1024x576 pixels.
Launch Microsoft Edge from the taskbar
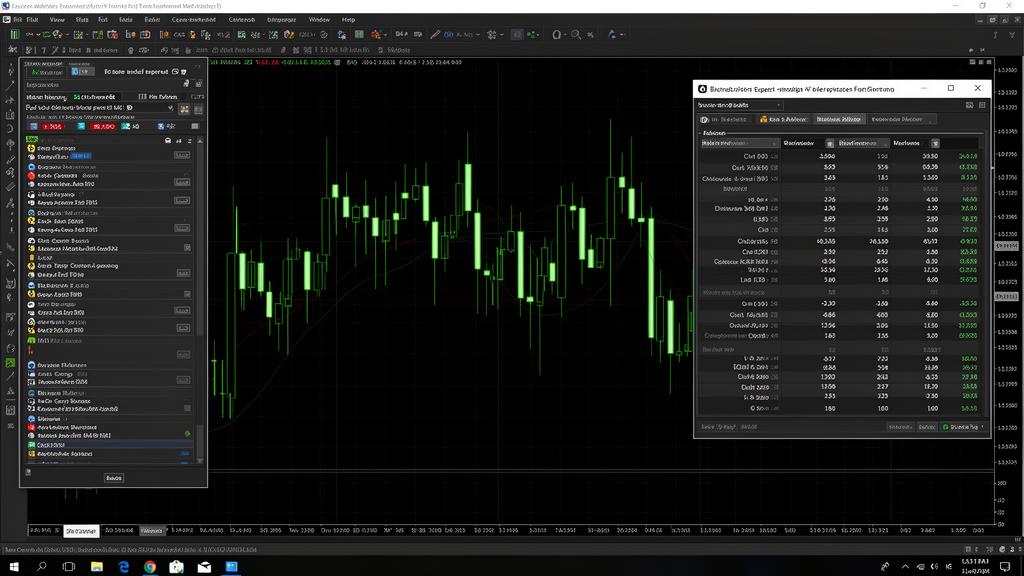pos(124,567)
